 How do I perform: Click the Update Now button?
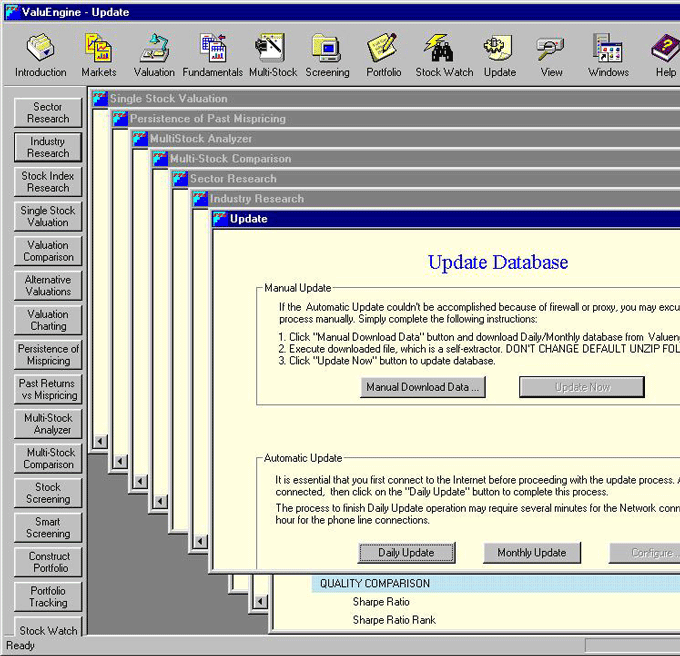(x=582, y=387)
